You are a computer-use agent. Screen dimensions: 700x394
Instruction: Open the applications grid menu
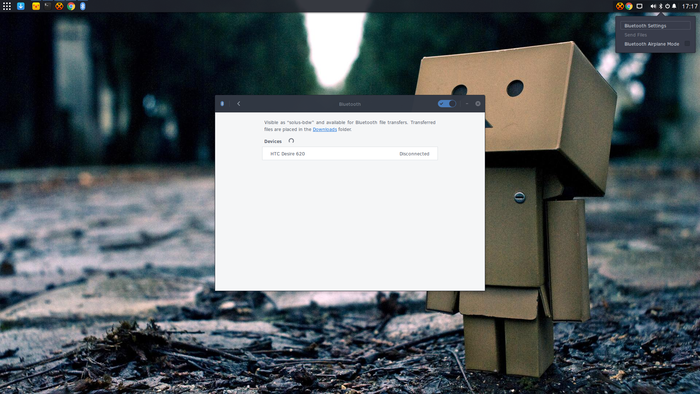coord(7,6)
